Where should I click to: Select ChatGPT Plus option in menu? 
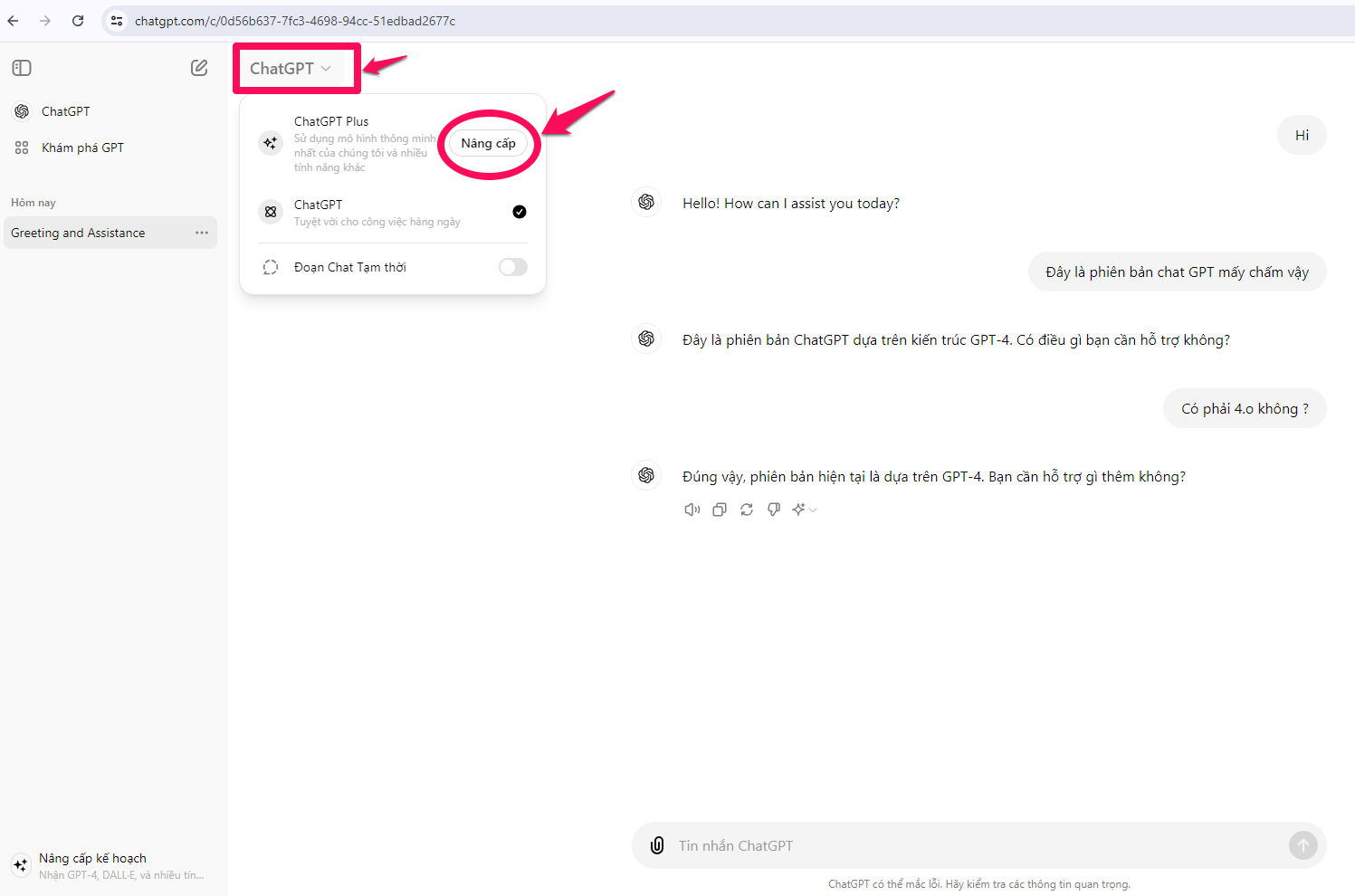[393, 143]
